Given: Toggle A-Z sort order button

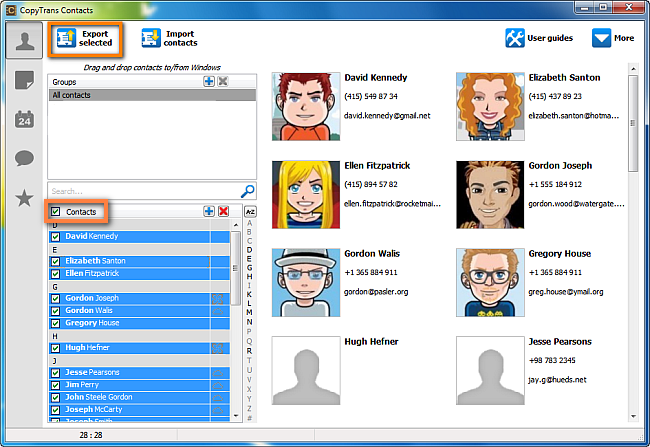Looking at the screenshot, I should (250, 212).
